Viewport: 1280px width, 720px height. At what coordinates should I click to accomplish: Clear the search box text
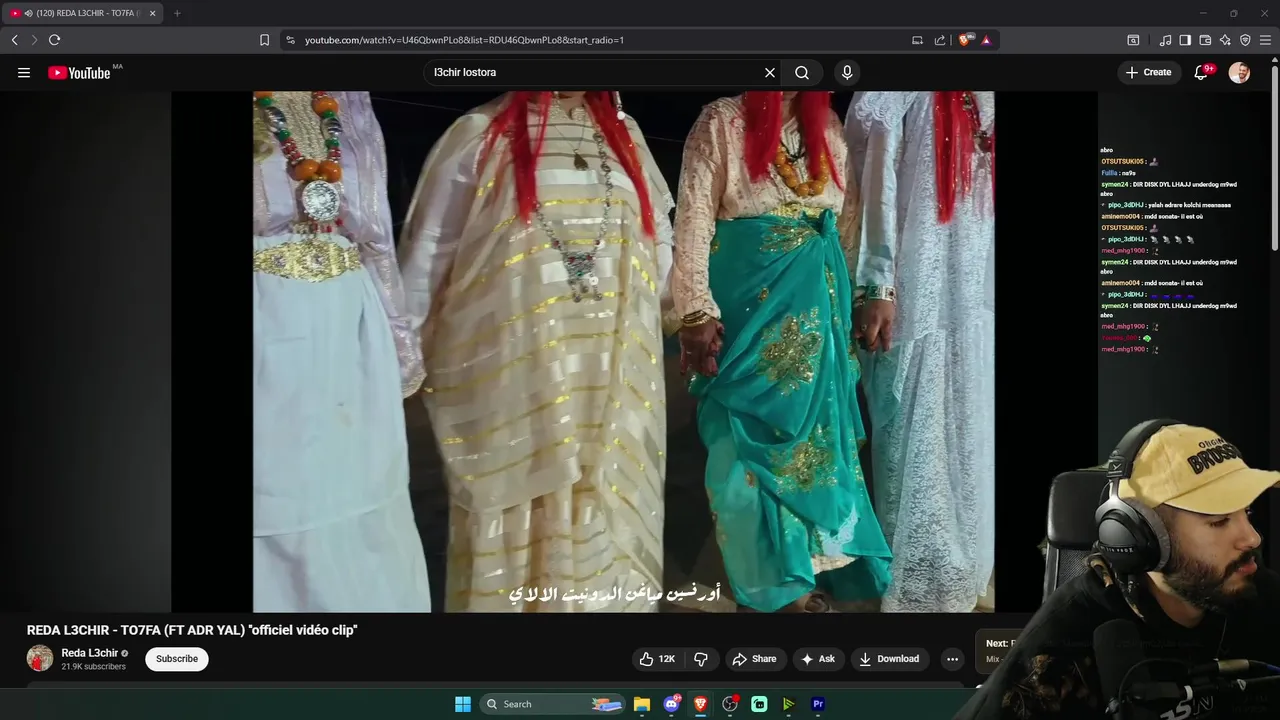(x=770, y=72)
